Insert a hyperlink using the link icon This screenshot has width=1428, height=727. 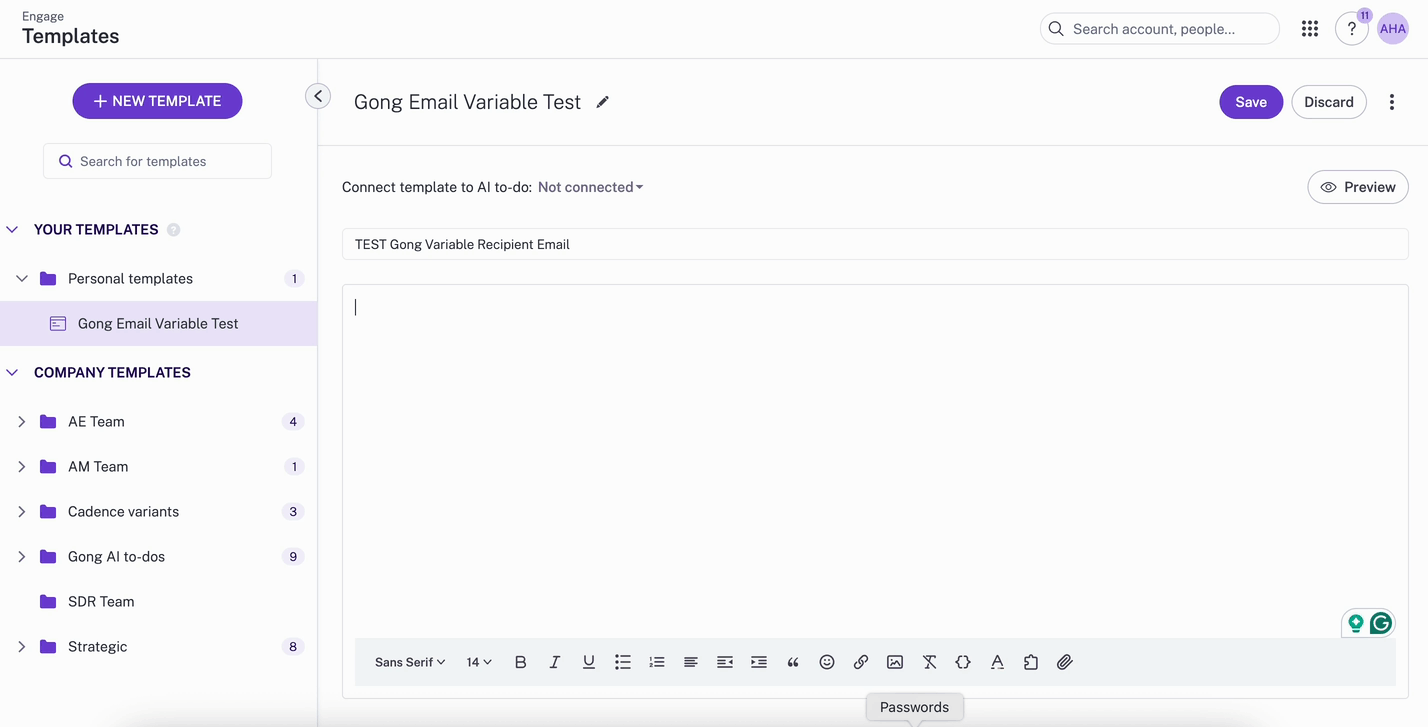pos(861,662)
